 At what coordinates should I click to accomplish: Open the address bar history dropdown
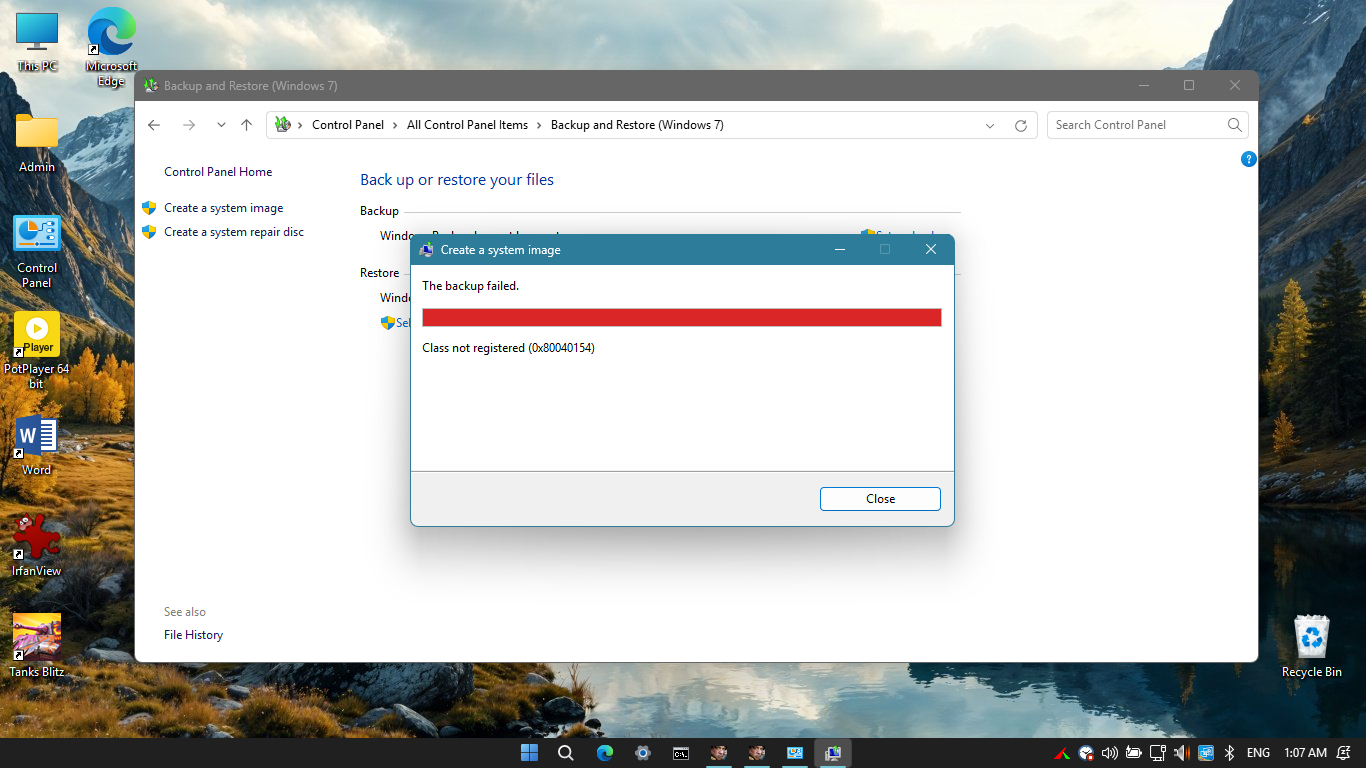(x=990, y=125)
